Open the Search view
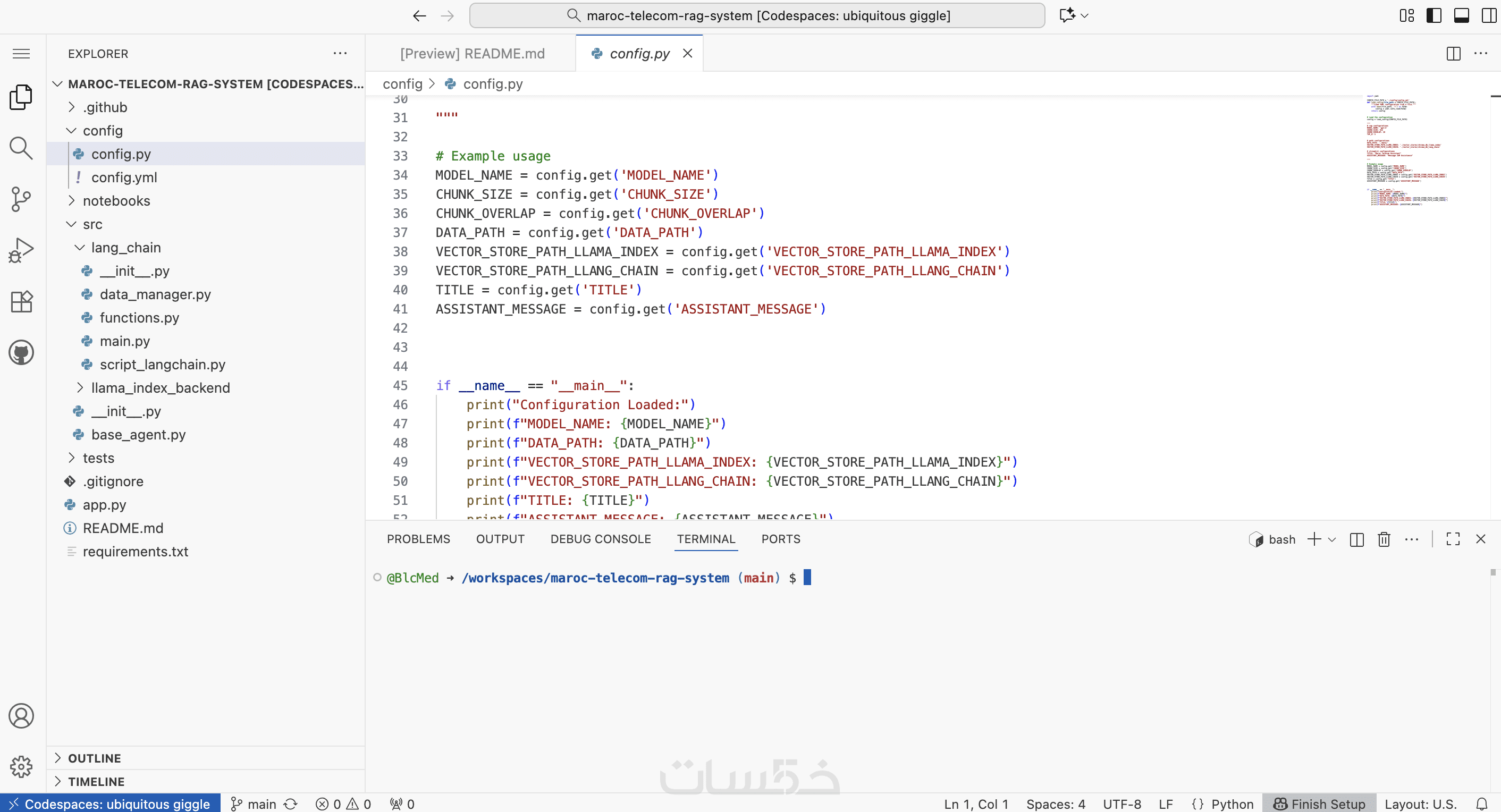 [21, 148]
